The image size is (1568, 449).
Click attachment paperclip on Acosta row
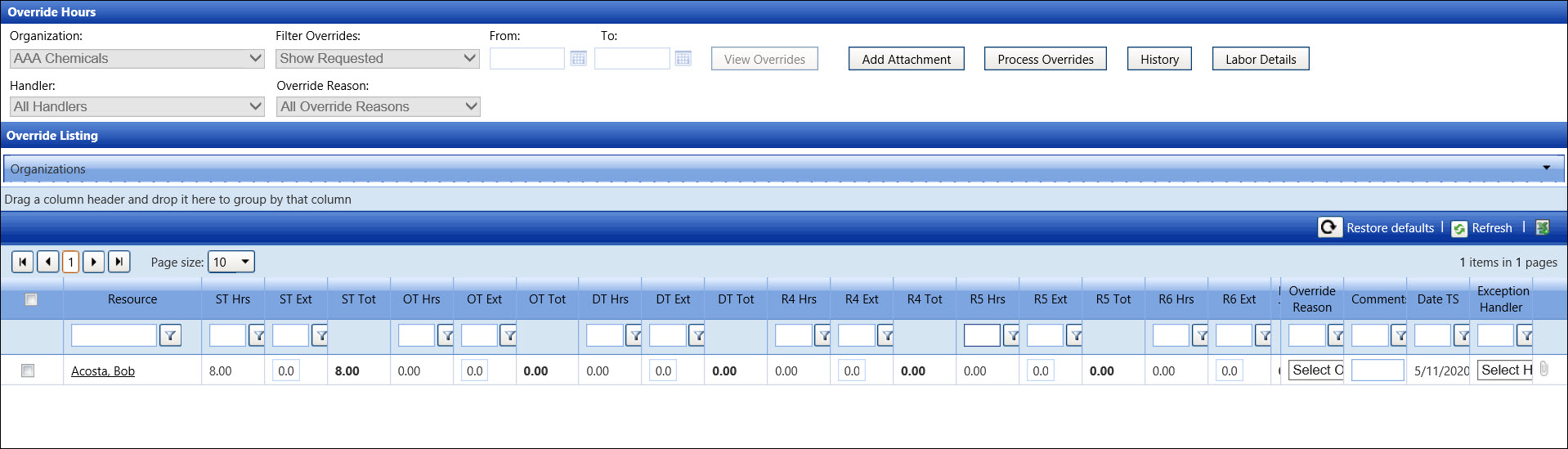click(x=1543, y=370)
